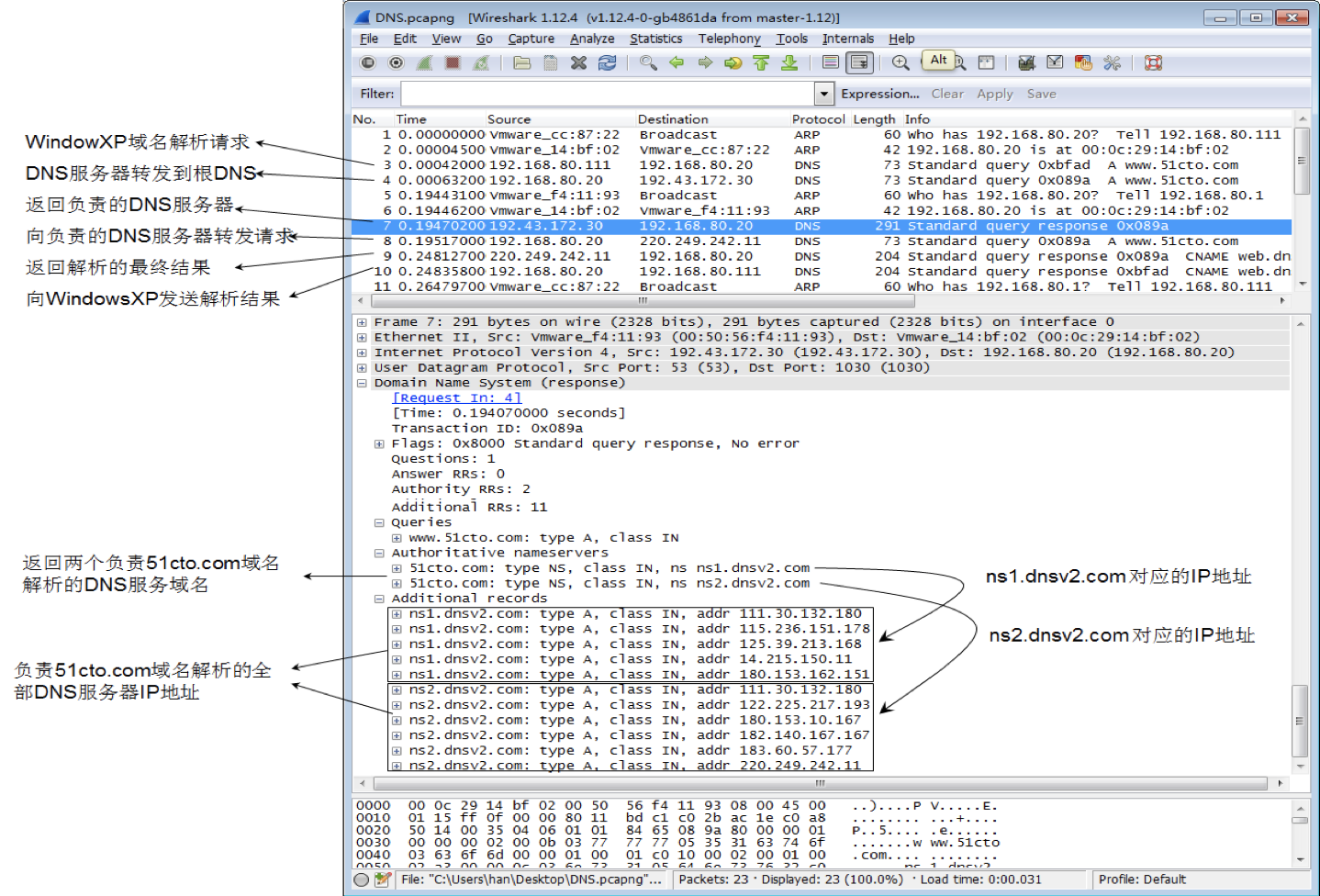Stop the running capture
This screenshot has height=896, width=1320.
pos(453,63)
